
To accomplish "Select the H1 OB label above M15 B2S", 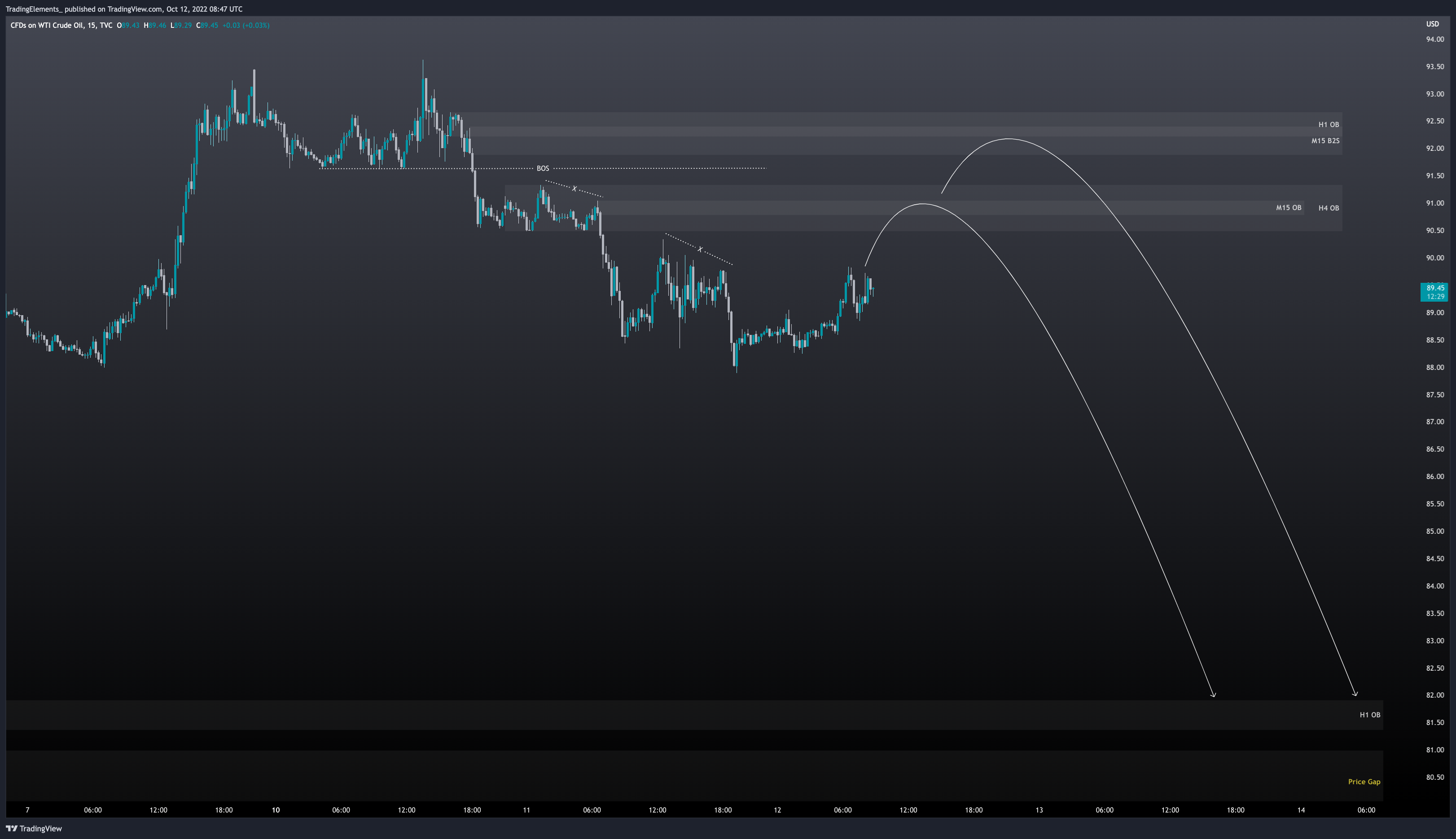I will 1329,125.
